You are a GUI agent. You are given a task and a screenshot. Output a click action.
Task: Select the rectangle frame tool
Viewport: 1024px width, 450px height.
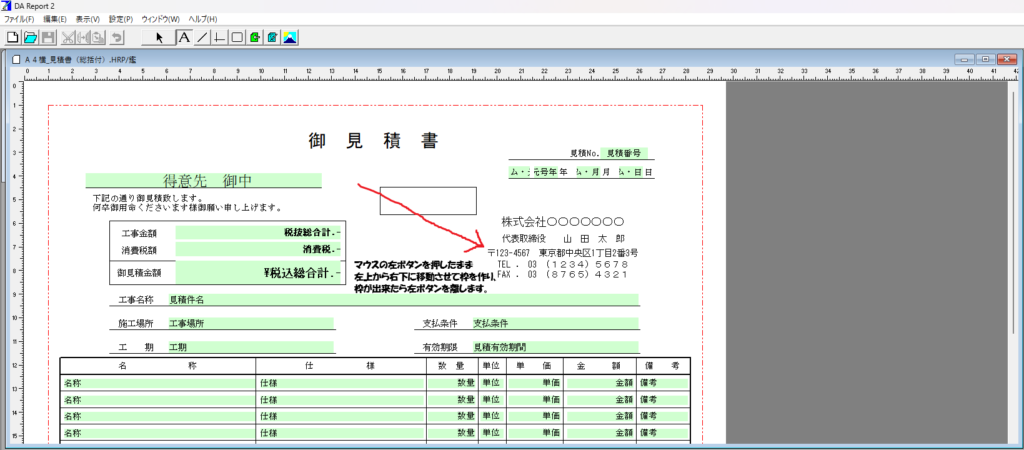click(x=238, y=38)
